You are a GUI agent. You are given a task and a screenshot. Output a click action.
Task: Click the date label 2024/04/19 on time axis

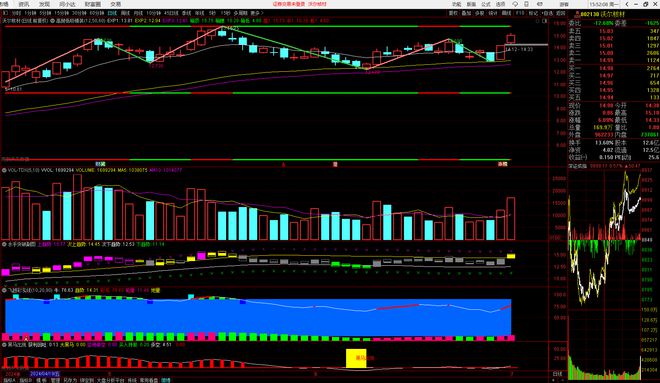(45, 373)
